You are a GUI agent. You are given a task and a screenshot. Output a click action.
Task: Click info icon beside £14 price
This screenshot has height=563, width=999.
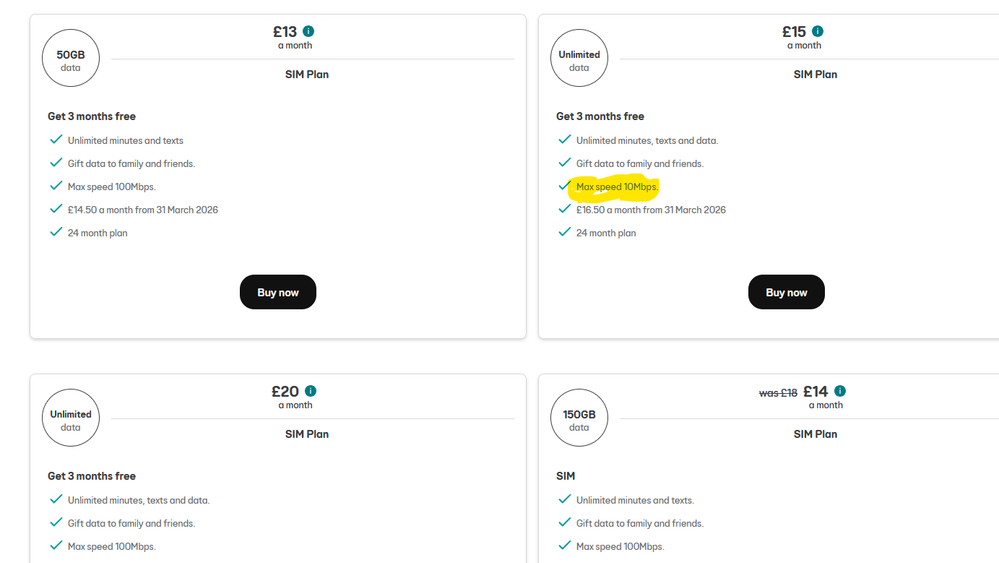(840, 391)
